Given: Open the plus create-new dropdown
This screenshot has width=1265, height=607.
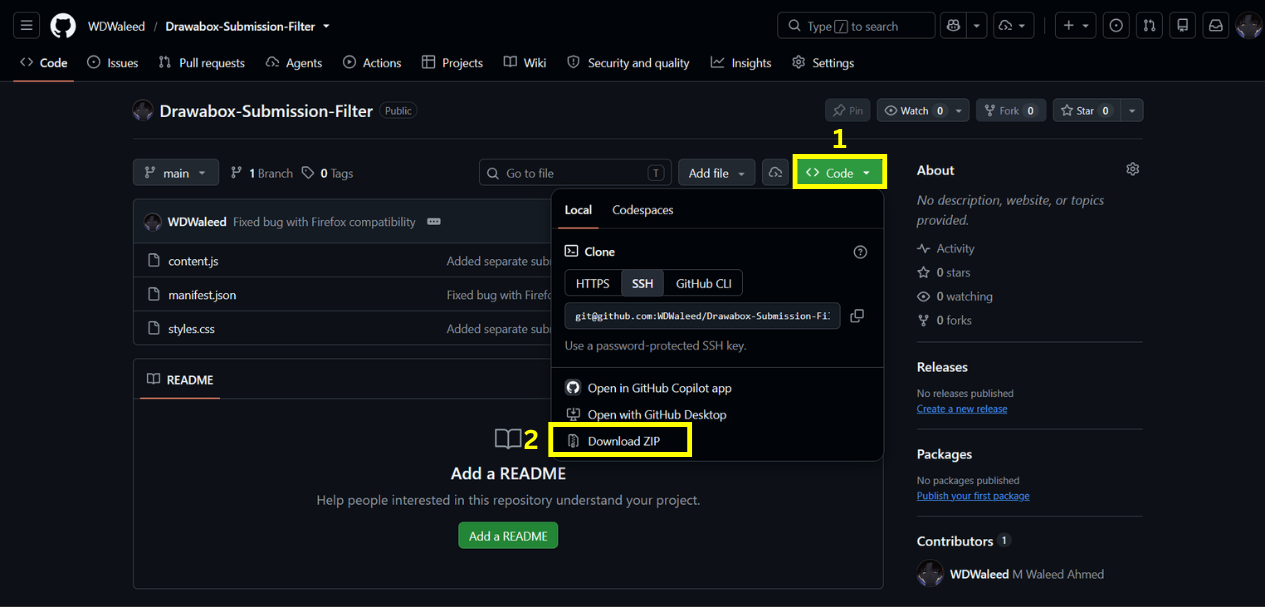Looking at the screenshot, I should click(x=1076, y=26).
